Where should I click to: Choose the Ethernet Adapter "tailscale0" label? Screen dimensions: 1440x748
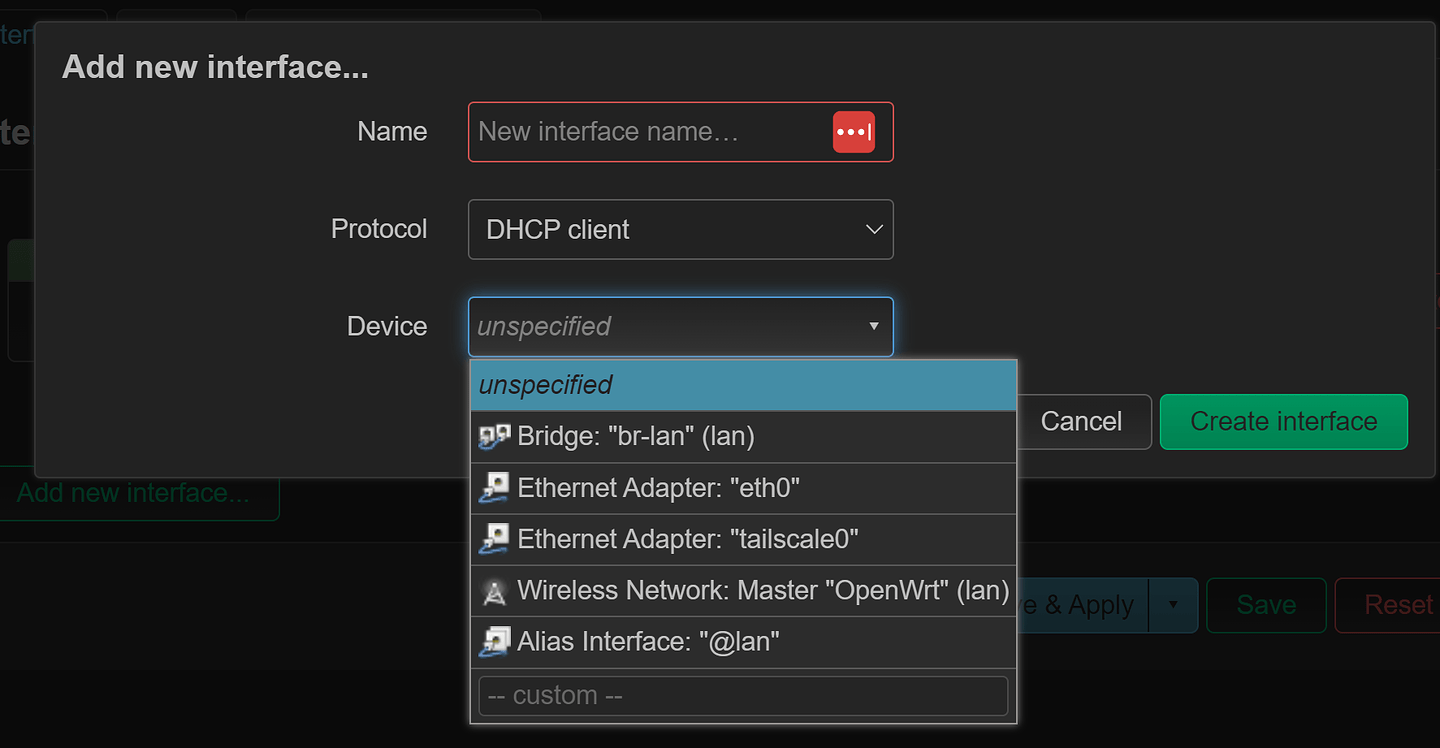pos(688,540)
